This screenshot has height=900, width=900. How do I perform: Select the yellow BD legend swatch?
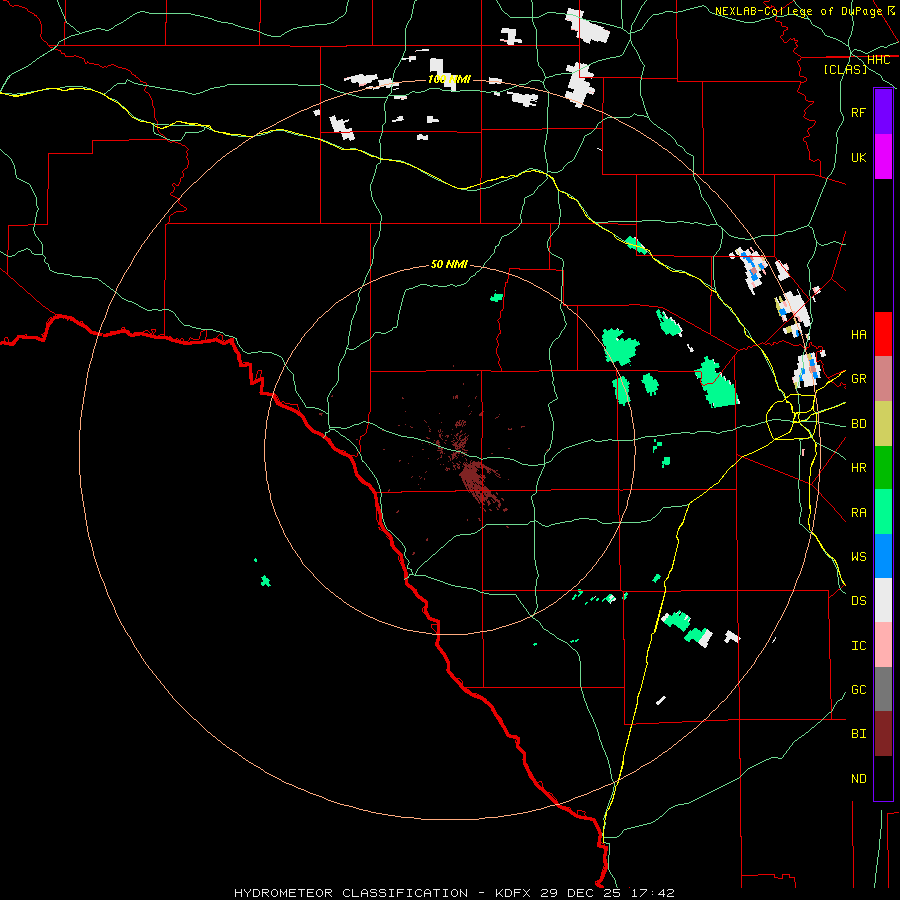(883, 424)
